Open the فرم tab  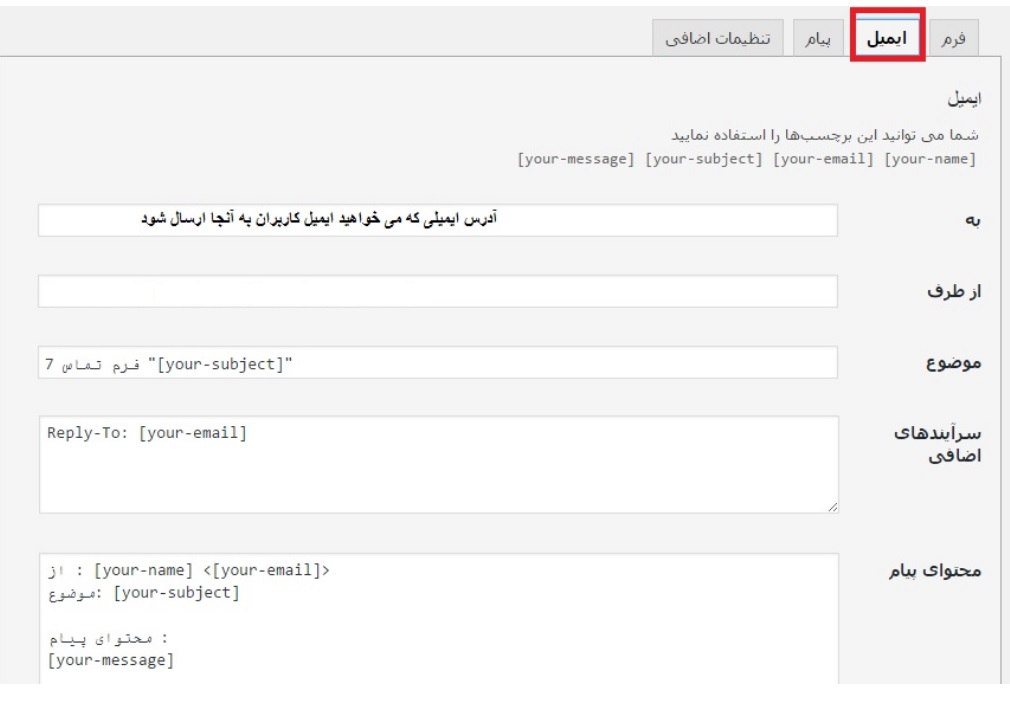coord(954,38)
